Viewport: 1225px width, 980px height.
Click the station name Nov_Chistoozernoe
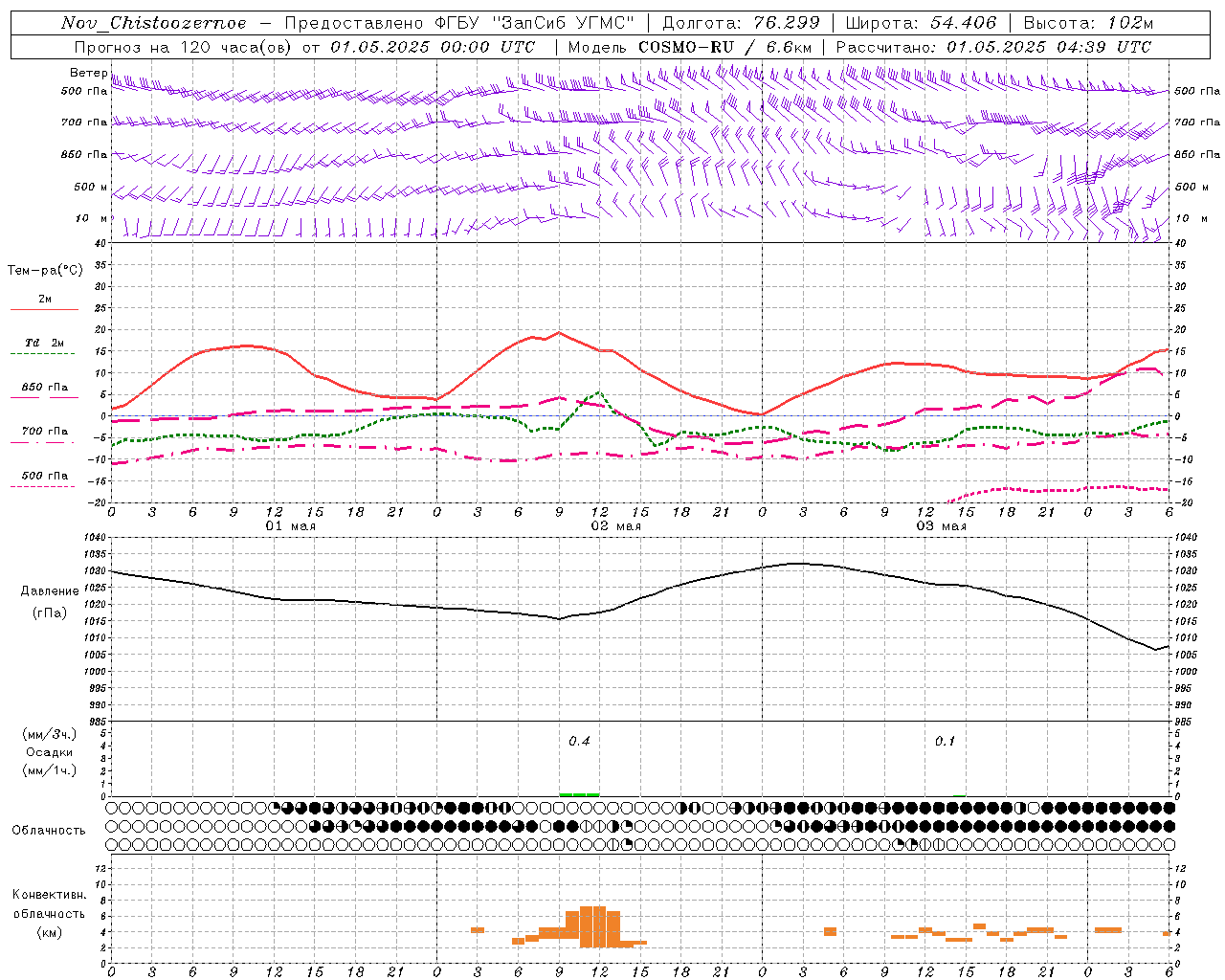coord(154,23)
